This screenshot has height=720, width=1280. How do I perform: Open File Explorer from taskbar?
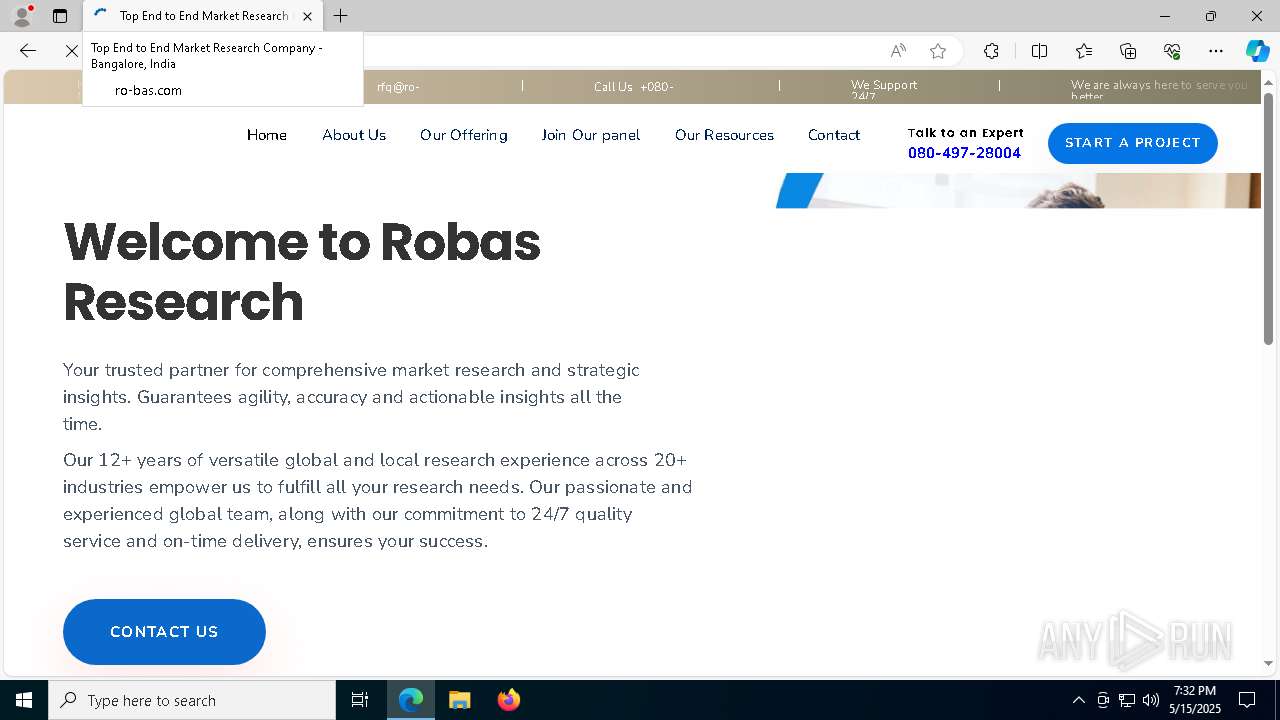(460, 700)
